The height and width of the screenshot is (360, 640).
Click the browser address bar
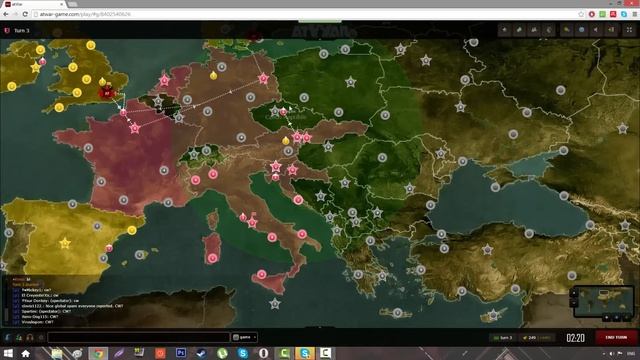click(x=304, y=14)
